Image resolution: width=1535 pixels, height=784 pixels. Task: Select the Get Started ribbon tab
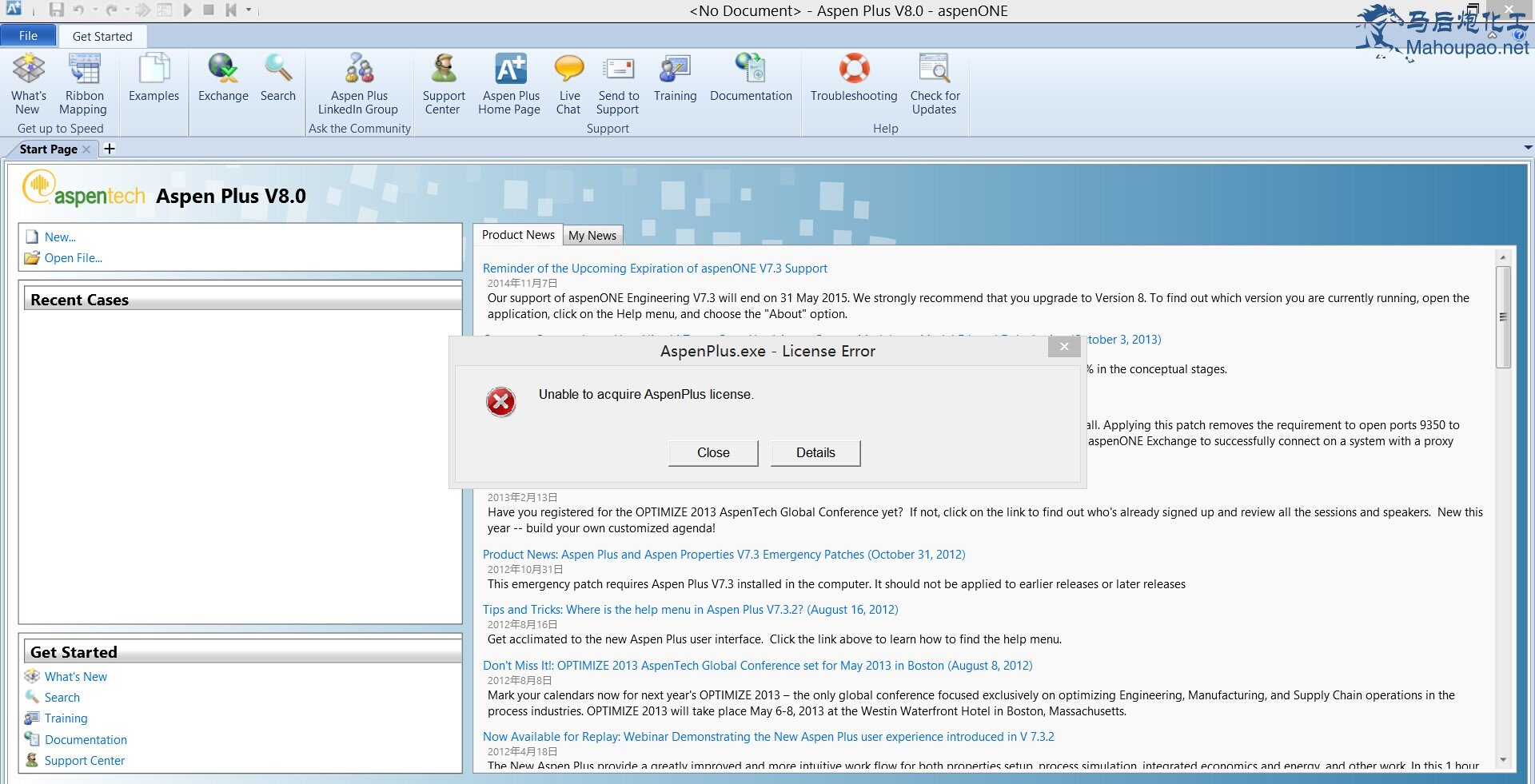pyautogui.click(x=102, y=36)
